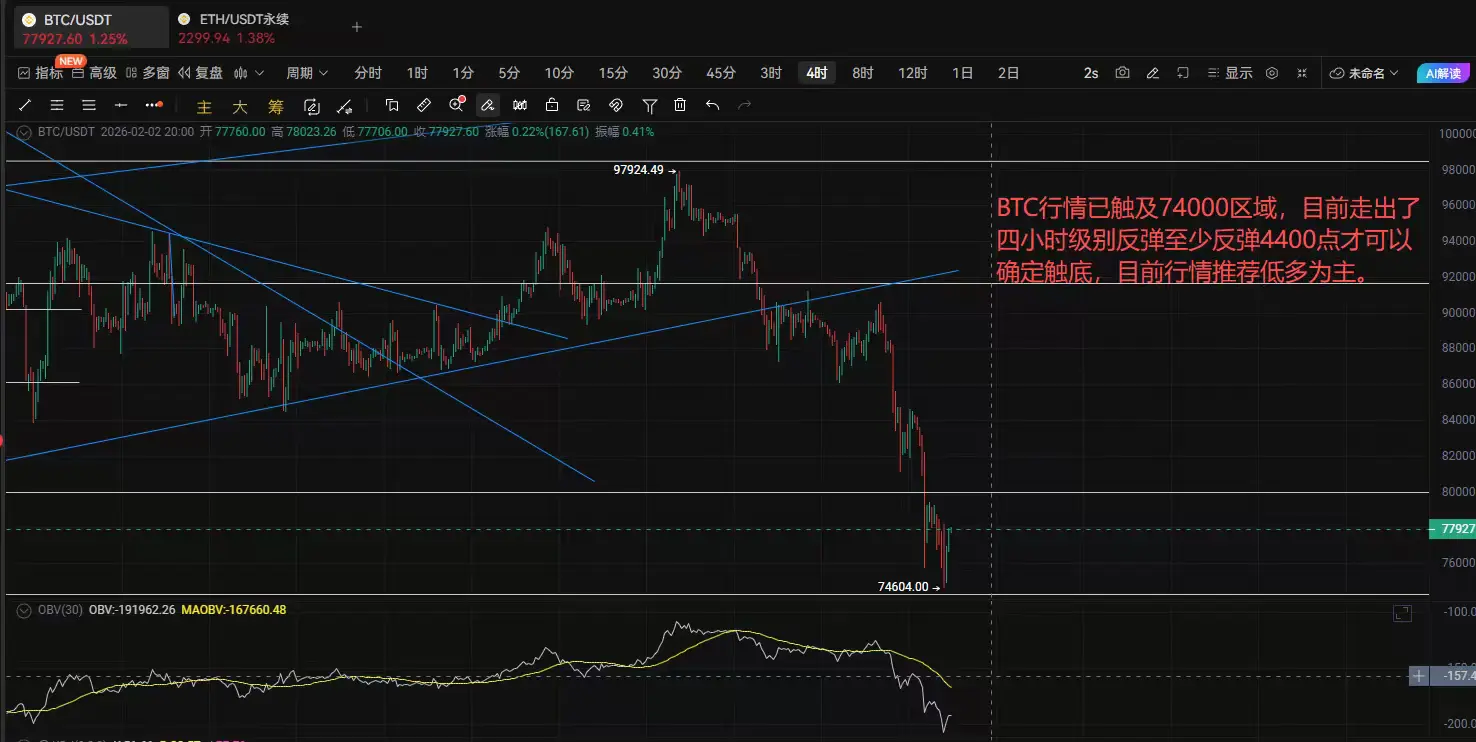Select the horizontal price line tool
This screenshot has width=1476, height=742.
point(121,105)
